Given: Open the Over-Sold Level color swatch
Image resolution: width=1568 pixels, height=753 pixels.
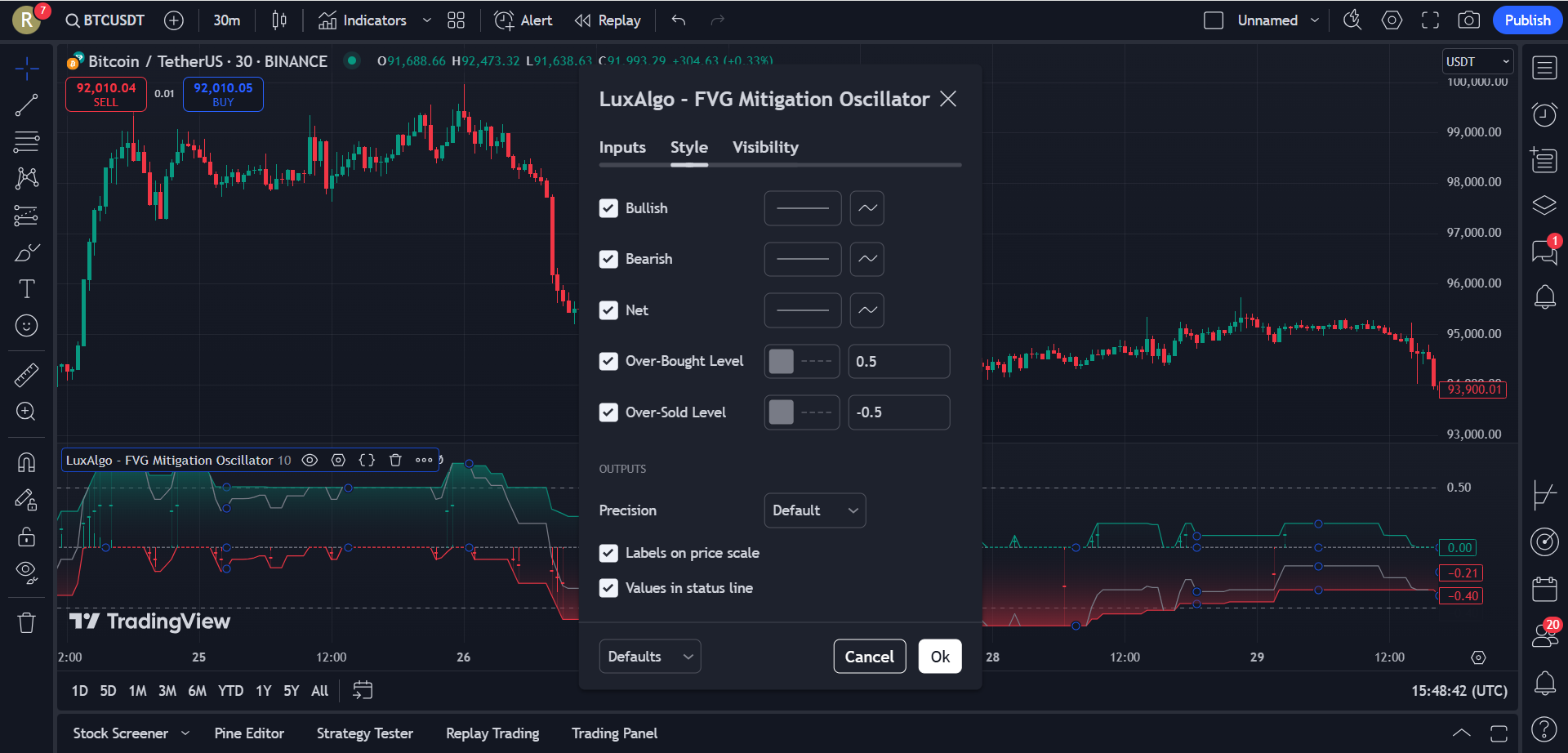Looking at the screenshot, I should 782,412.
